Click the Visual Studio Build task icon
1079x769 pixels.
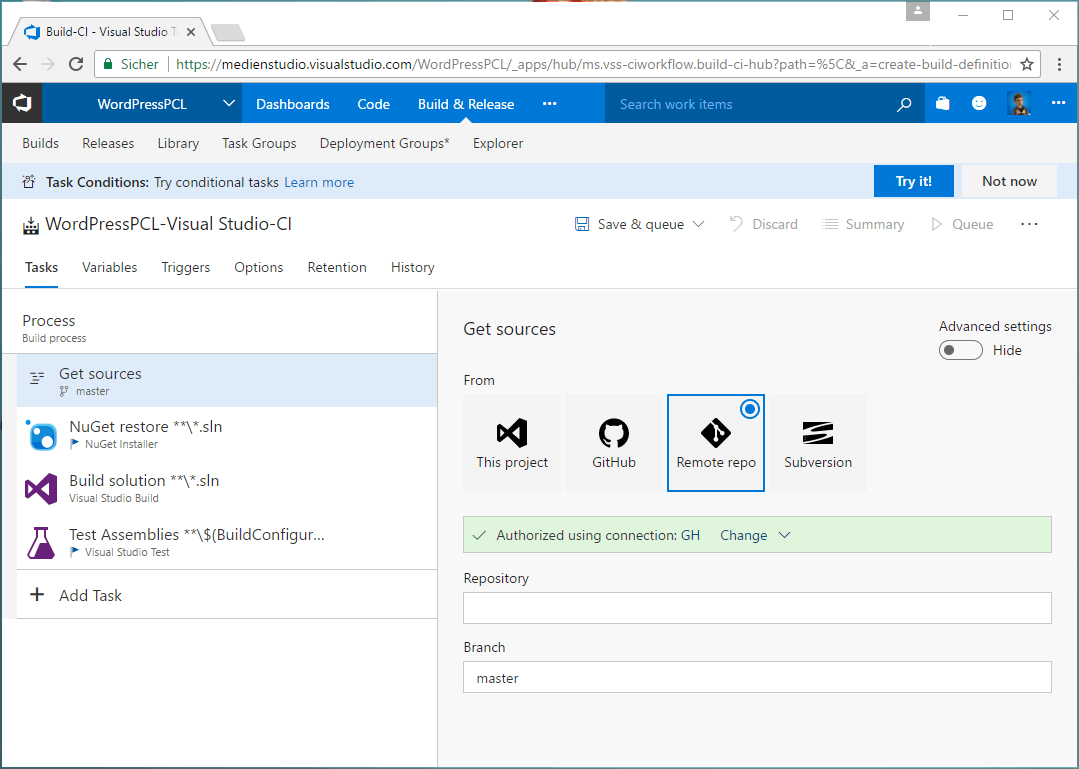41,488
